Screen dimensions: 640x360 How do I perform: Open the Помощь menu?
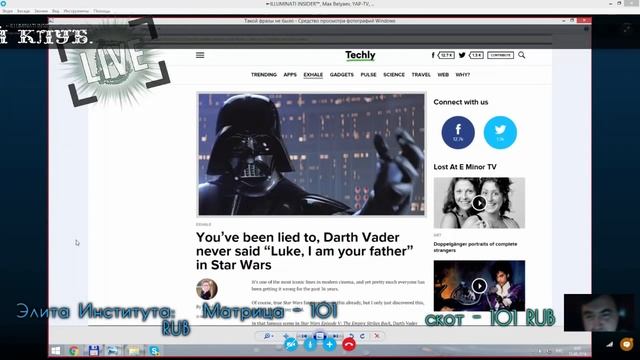tap(102, 11)
